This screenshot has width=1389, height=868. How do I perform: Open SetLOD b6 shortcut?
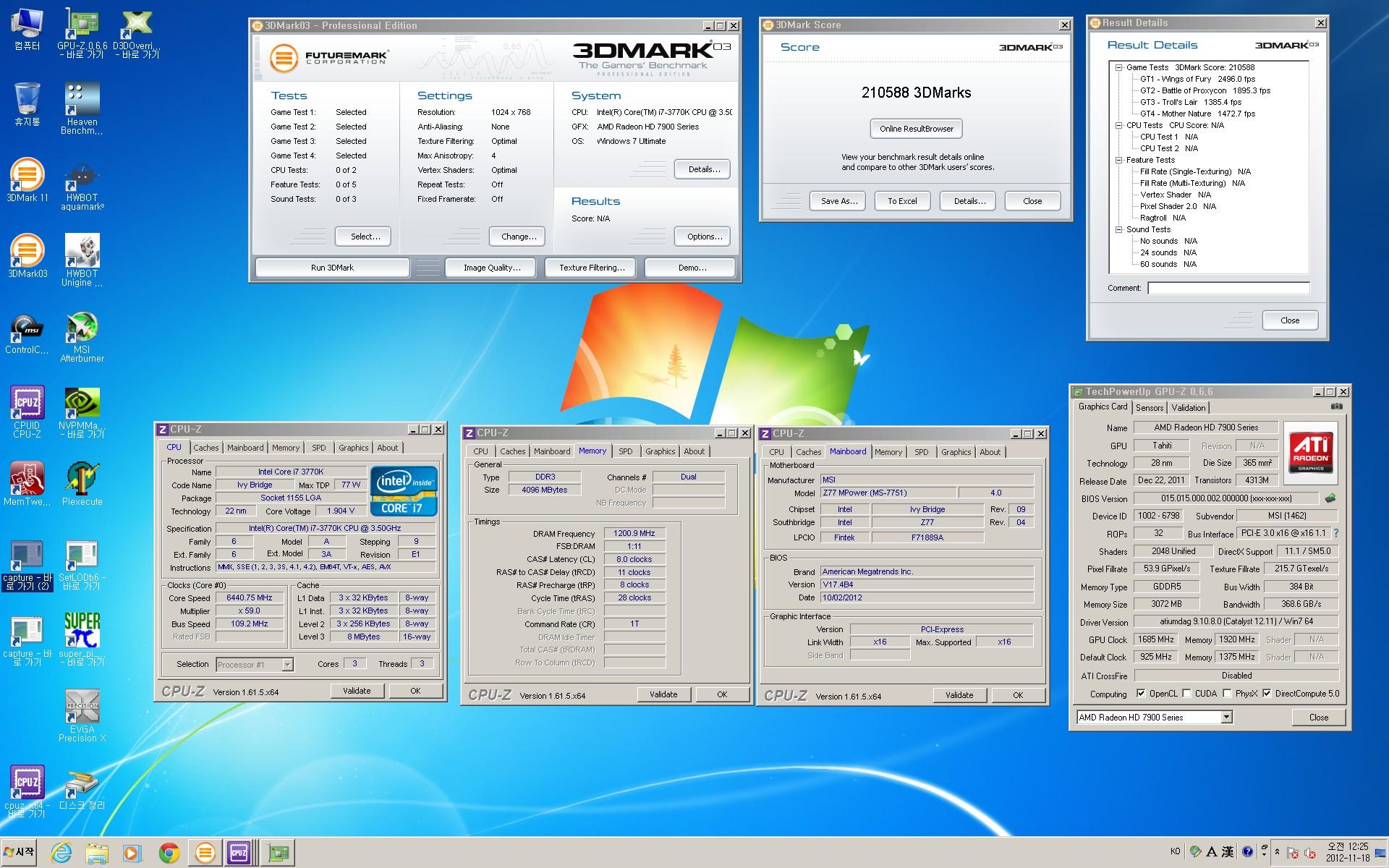pos(82,564)
